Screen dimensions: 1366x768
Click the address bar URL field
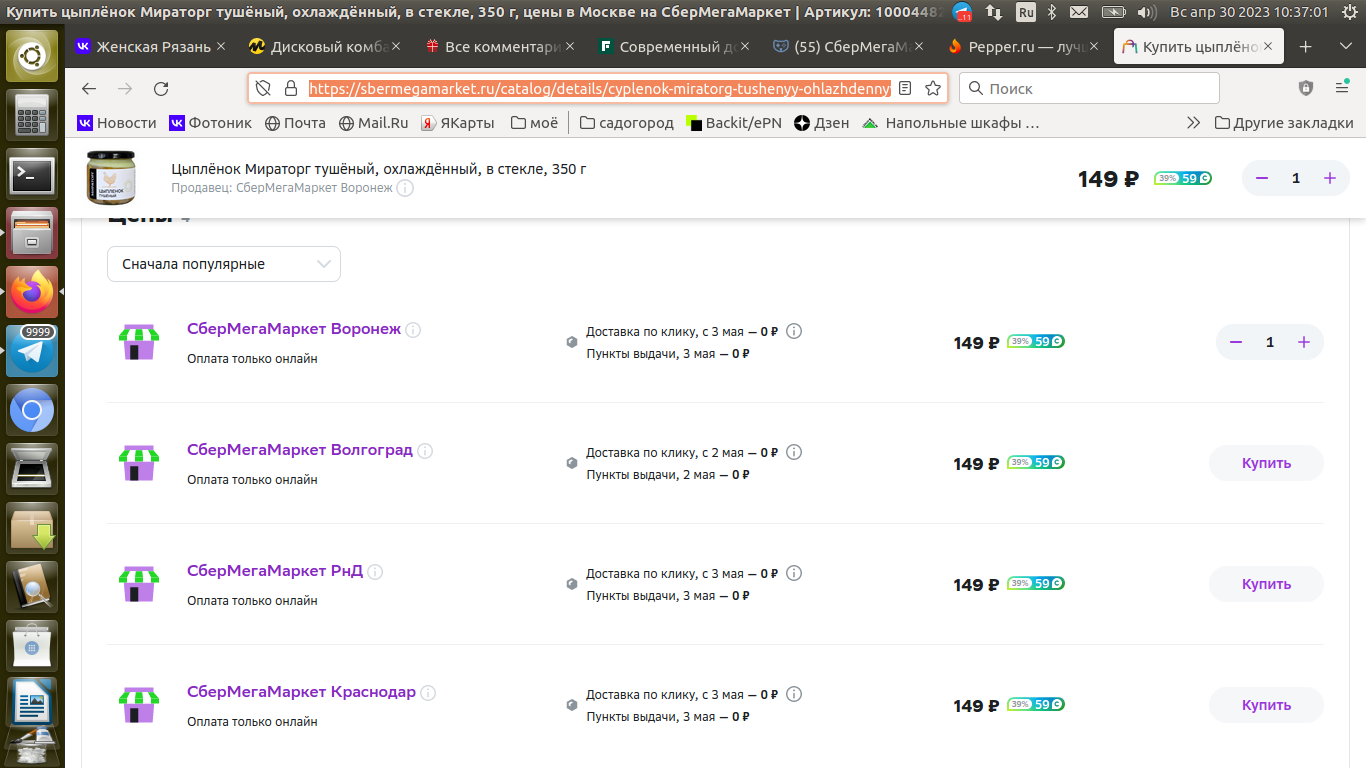pos(599,88)
